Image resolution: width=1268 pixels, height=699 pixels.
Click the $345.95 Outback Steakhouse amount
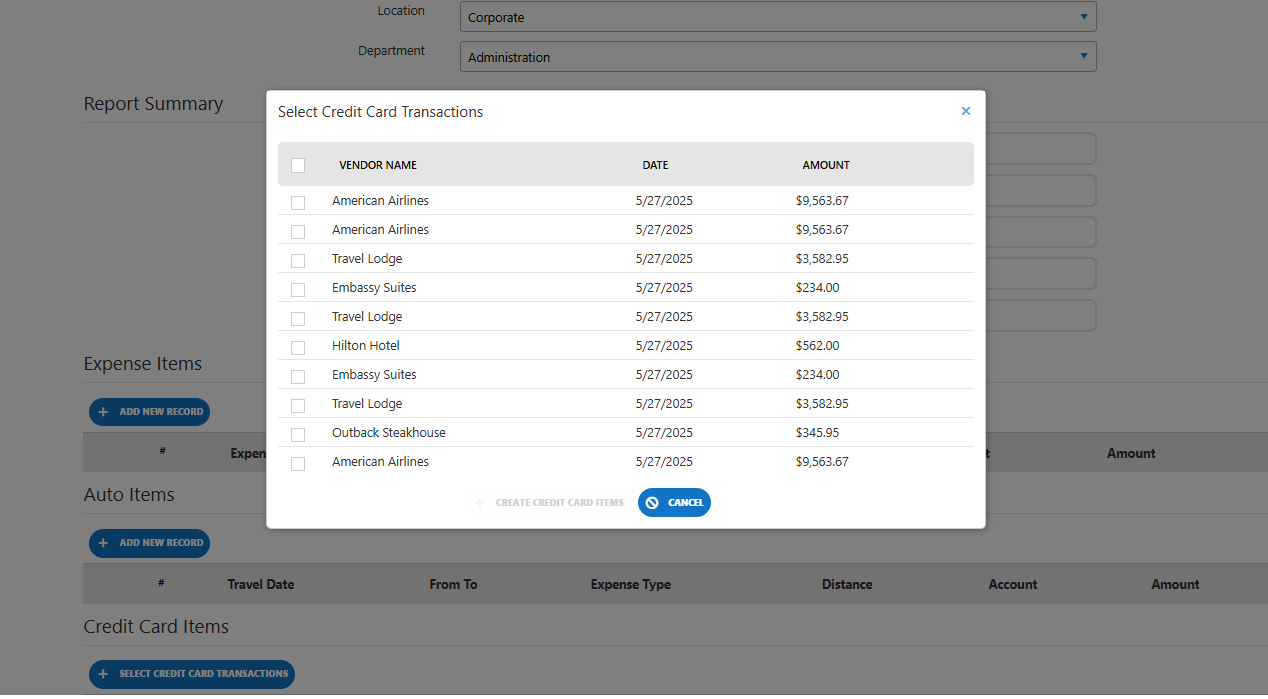point(817,433)
